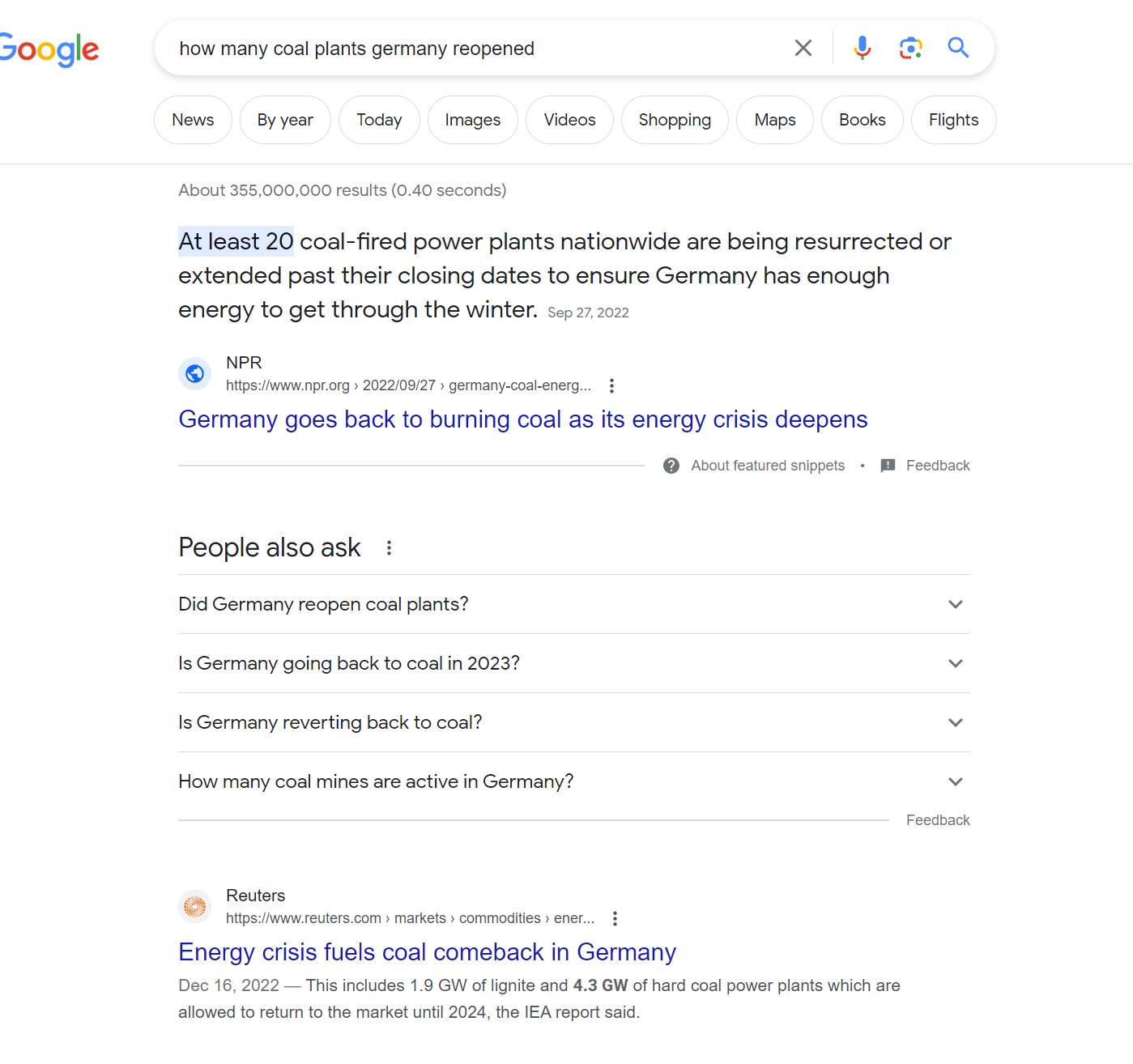Open People also ask options menu
Viewport: 1133px width, 1064px height.
(390, 548)
